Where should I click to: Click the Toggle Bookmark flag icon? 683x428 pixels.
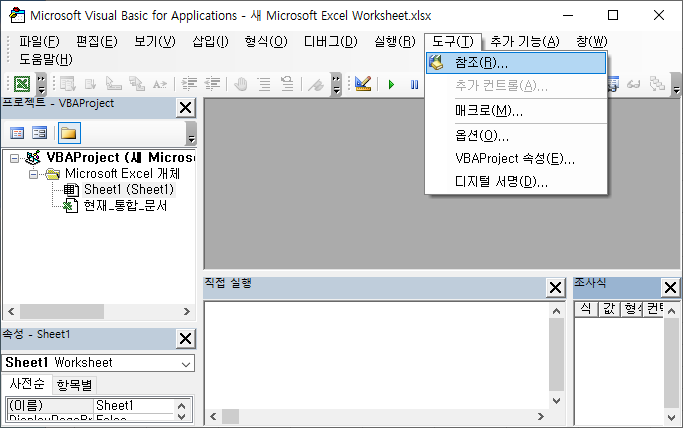click(x=316, y=84)
